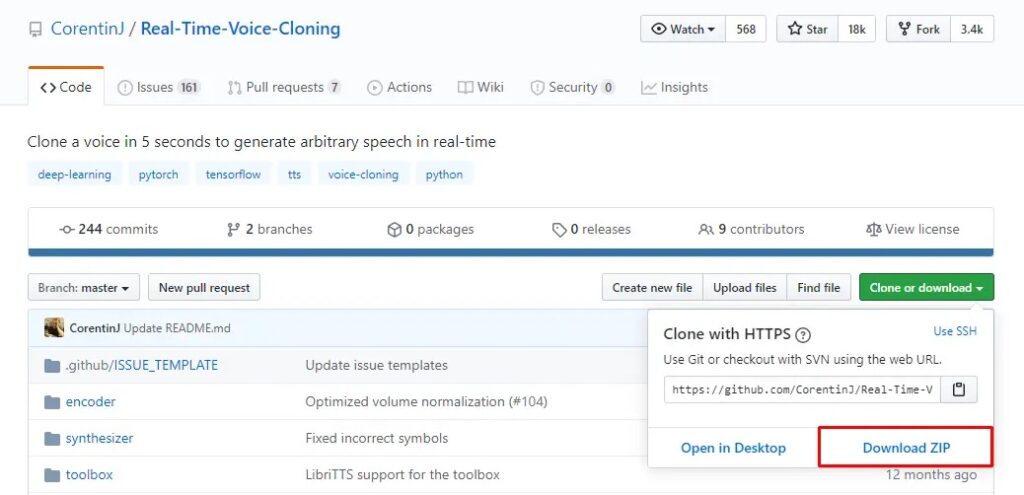
Task: Click the clone URL input field
Action: point(802,390)
